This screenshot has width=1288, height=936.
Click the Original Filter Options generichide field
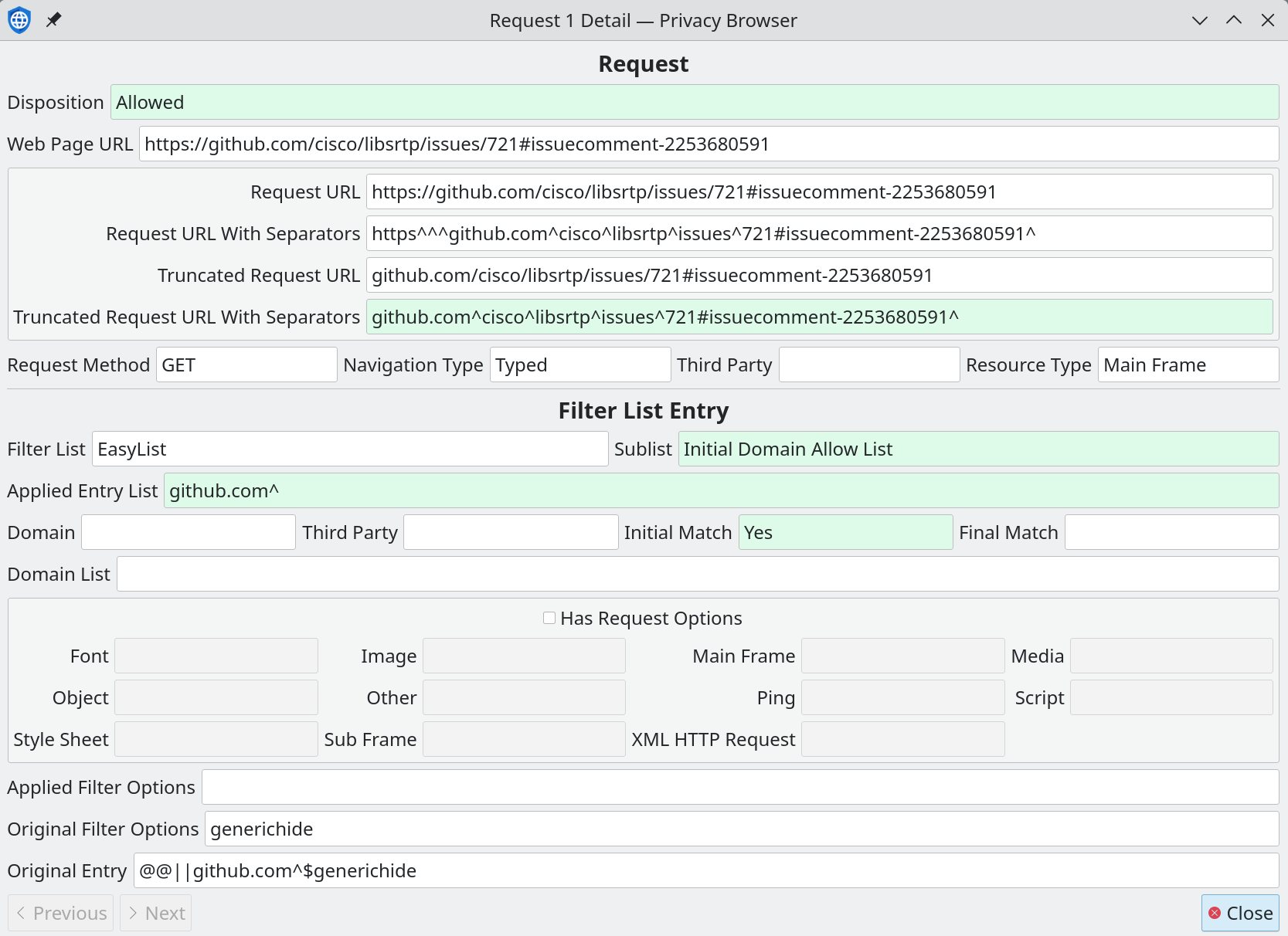click(x=741, y=829)
